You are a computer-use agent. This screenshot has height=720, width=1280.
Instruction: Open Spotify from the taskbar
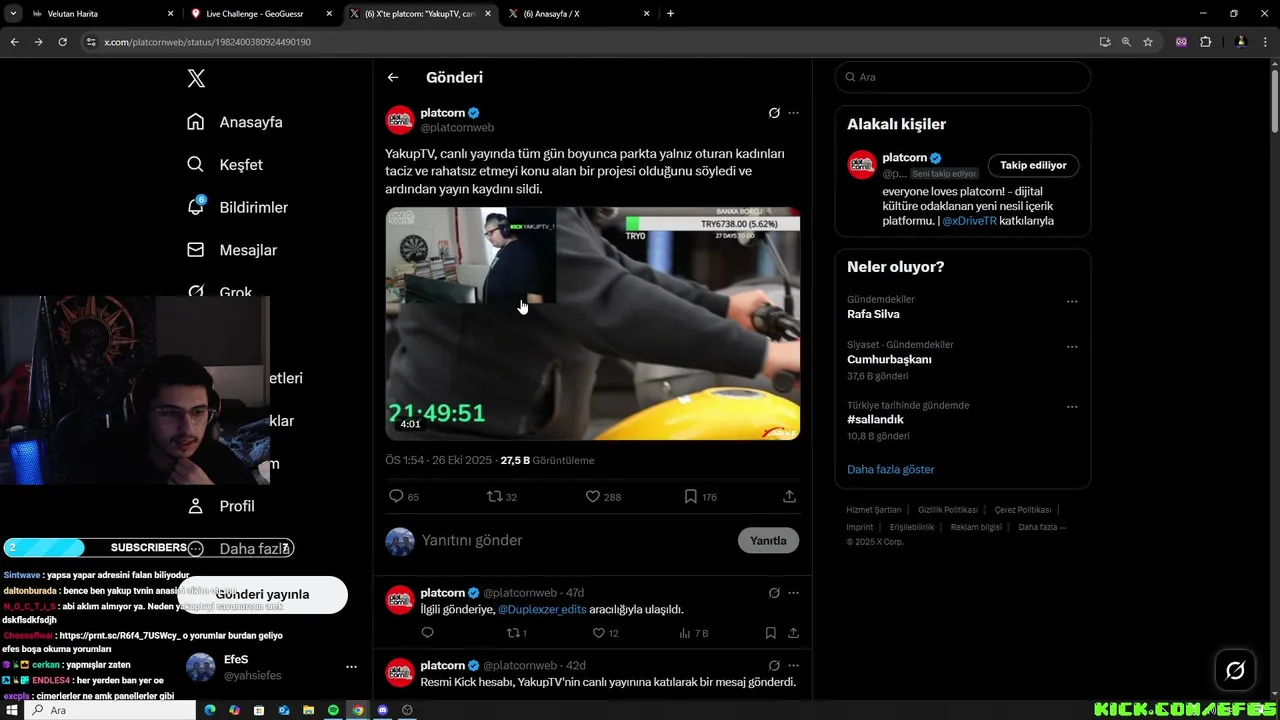[x=333, y=710]
